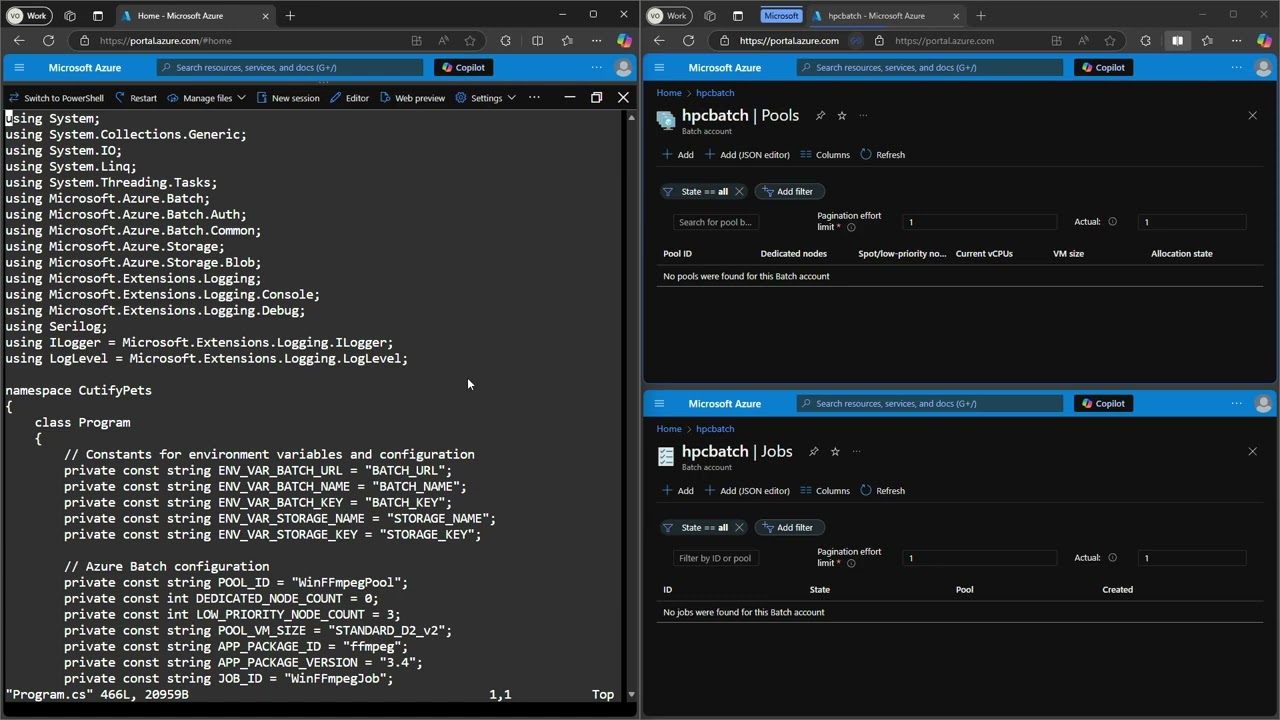
Task: Click the Home breadcrumb above Jobs
Action: (x=669, y=429)
